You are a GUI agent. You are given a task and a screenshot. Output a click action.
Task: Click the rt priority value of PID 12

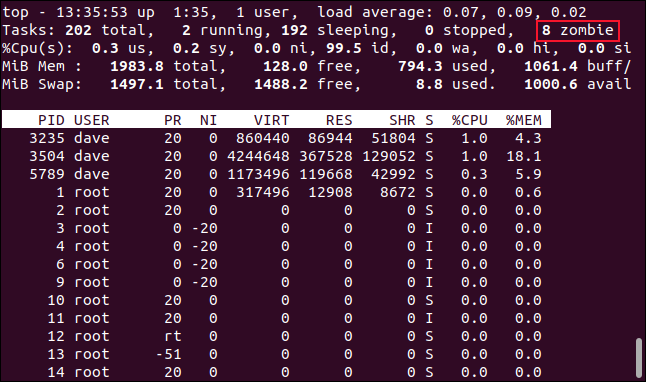(x=173, y=336)
